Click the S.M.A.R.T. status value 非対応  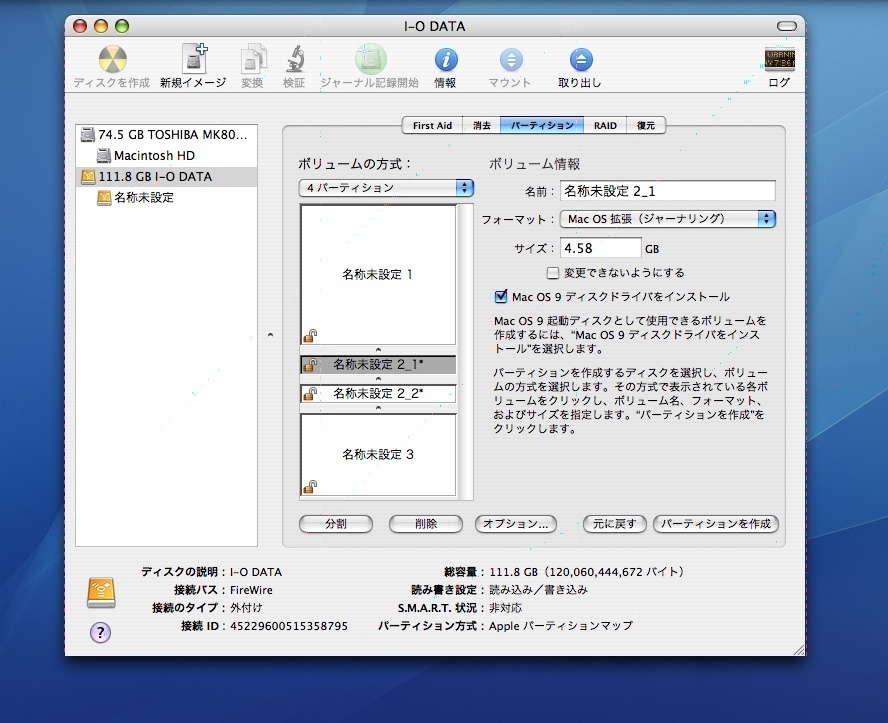tap(506, 608)
